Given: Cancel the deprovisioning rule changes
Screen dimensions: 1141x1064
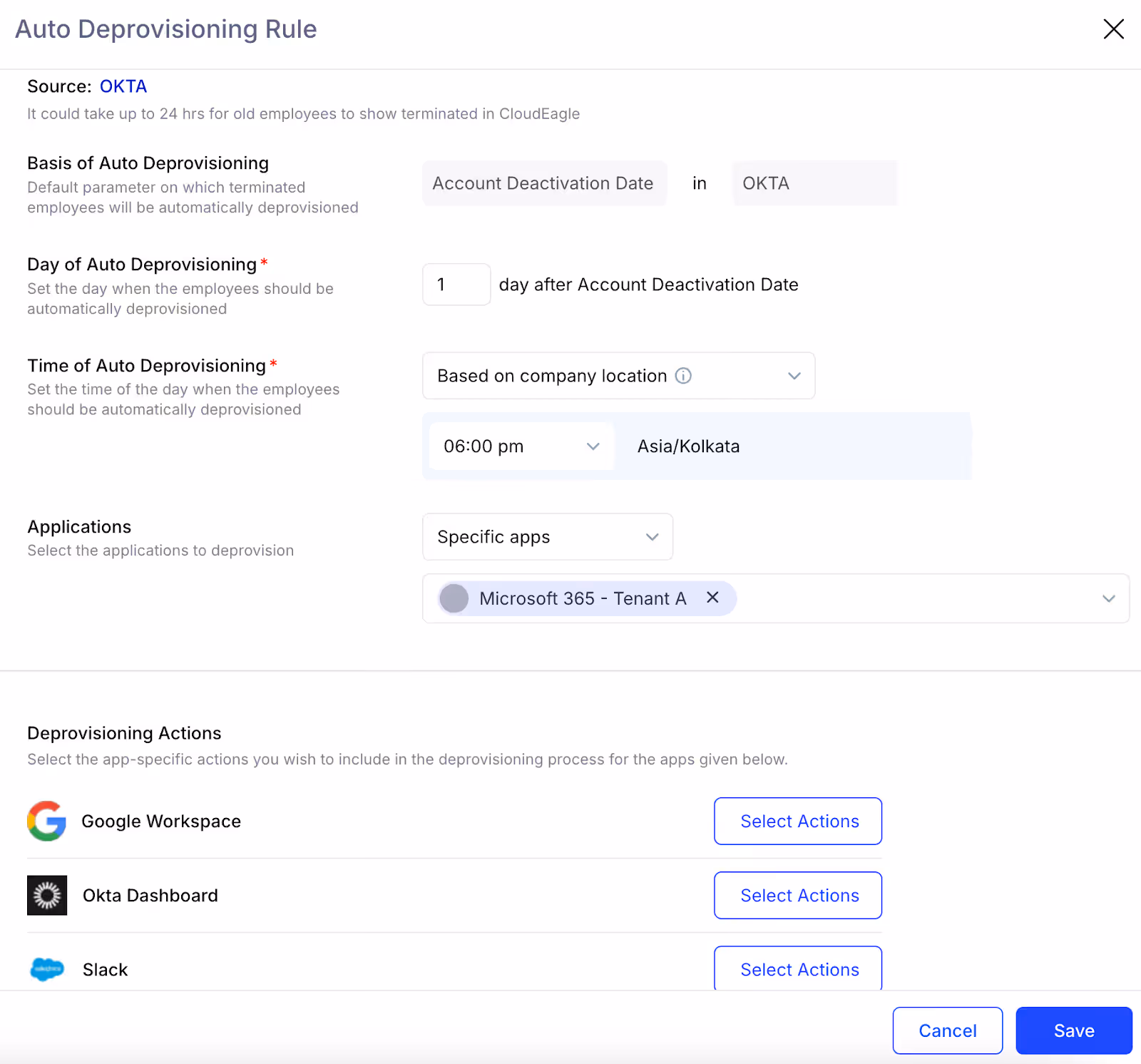Looking at the screenshot, I should (948, 1030).
